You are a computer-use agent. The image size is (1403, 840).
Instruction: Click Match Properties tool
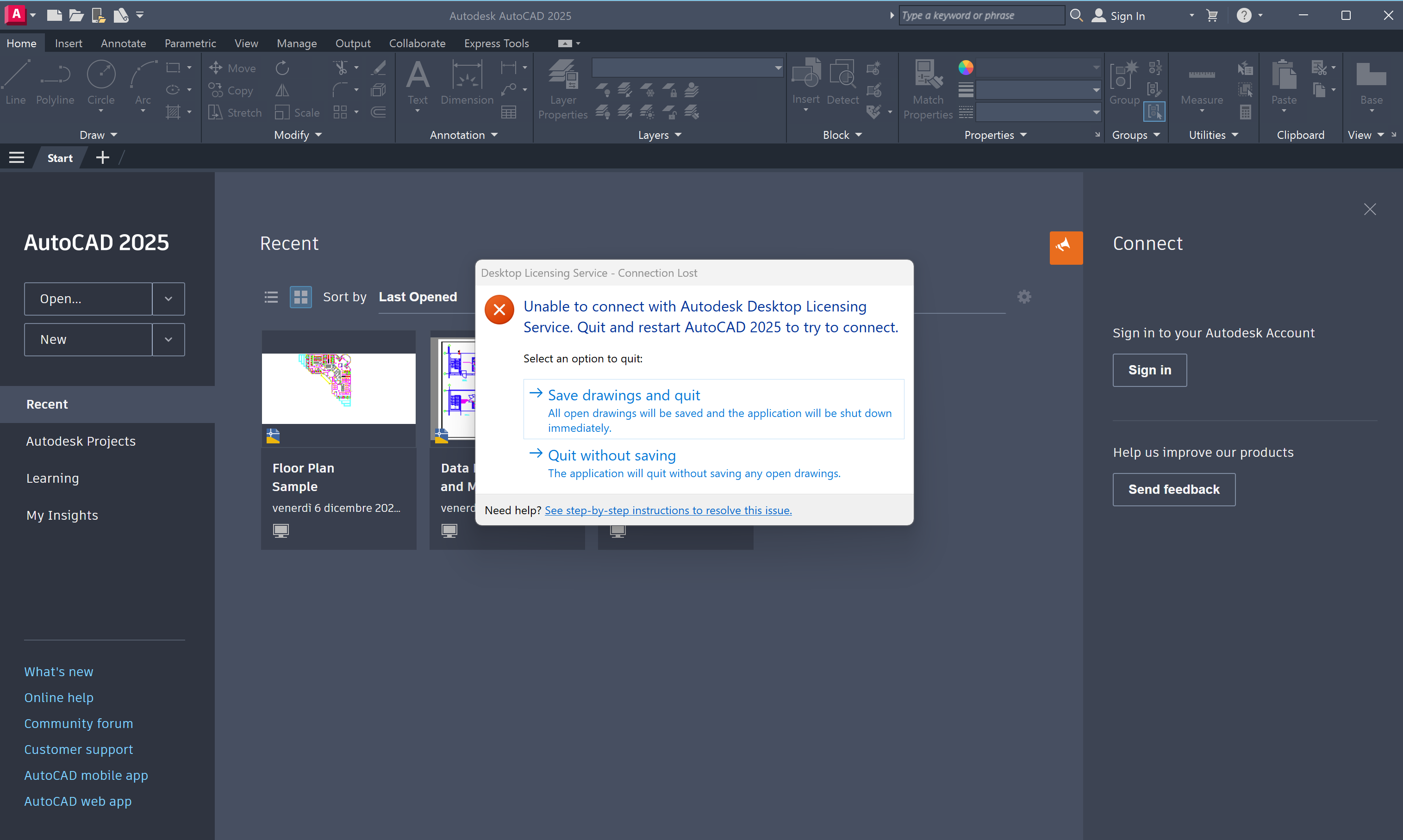[x=928, y=89]
